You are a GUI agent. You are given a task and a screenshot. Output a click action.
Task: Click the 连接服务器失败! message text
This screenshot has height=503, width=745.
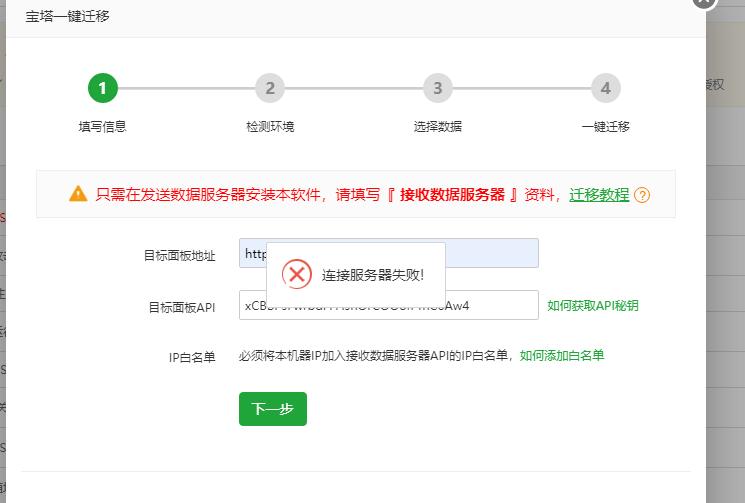click(372, 275)
